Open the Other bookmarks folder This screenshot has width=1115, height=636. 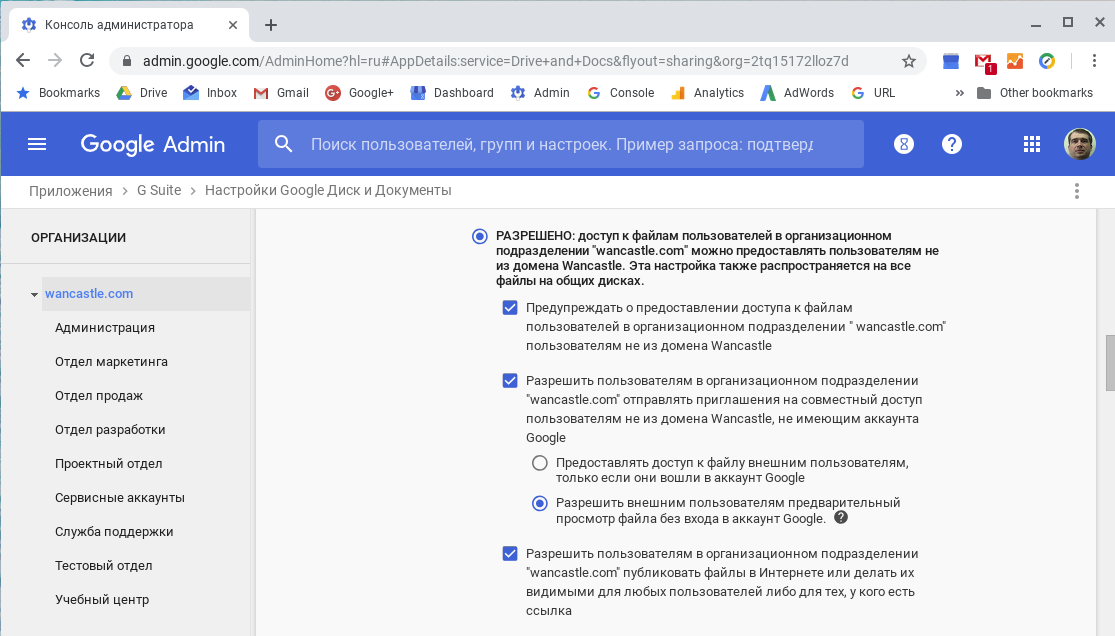(x=1035, y=93)
